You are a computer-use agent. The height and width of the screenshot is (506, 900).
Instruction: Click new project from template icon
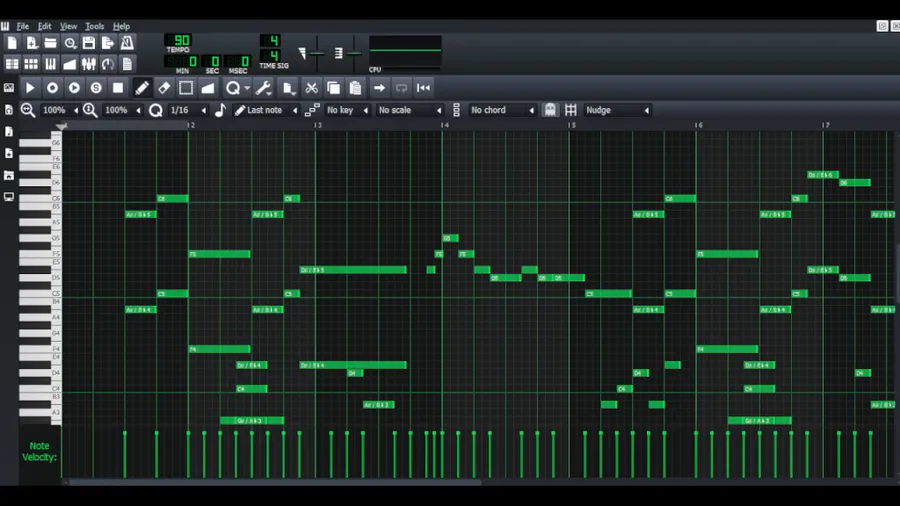[32, 43]
